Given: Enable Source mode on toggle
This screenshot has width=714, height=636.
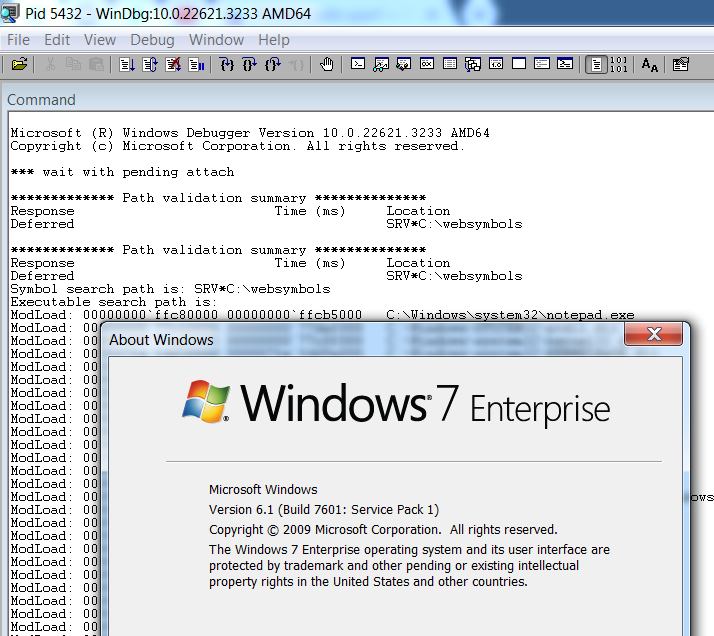Looking at the screenshot, I should [x=596, y=65].
